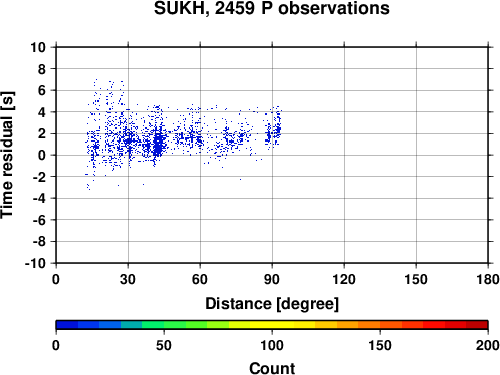Click the y-axis tick label '10'
Viewport: 500px width, 375px height.
pos(38,47)
